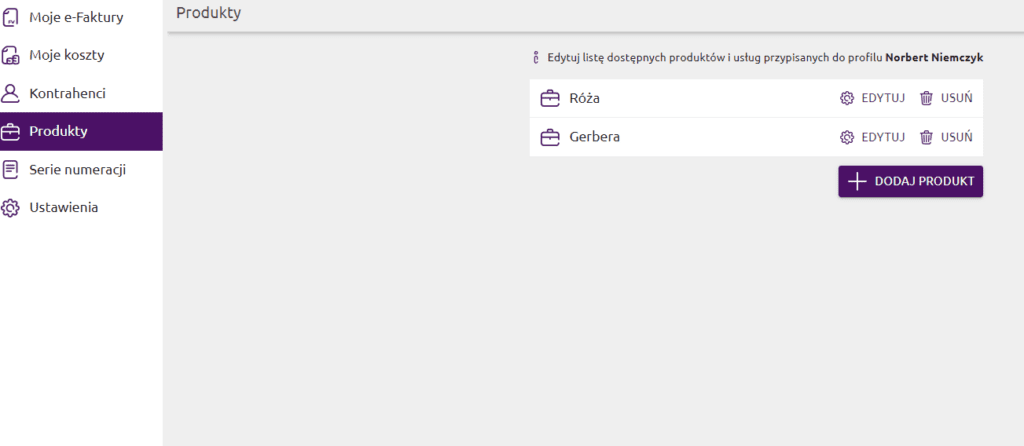
Task: Click the briefcase icon beside Gerbera
Action: tap(550, 137)
